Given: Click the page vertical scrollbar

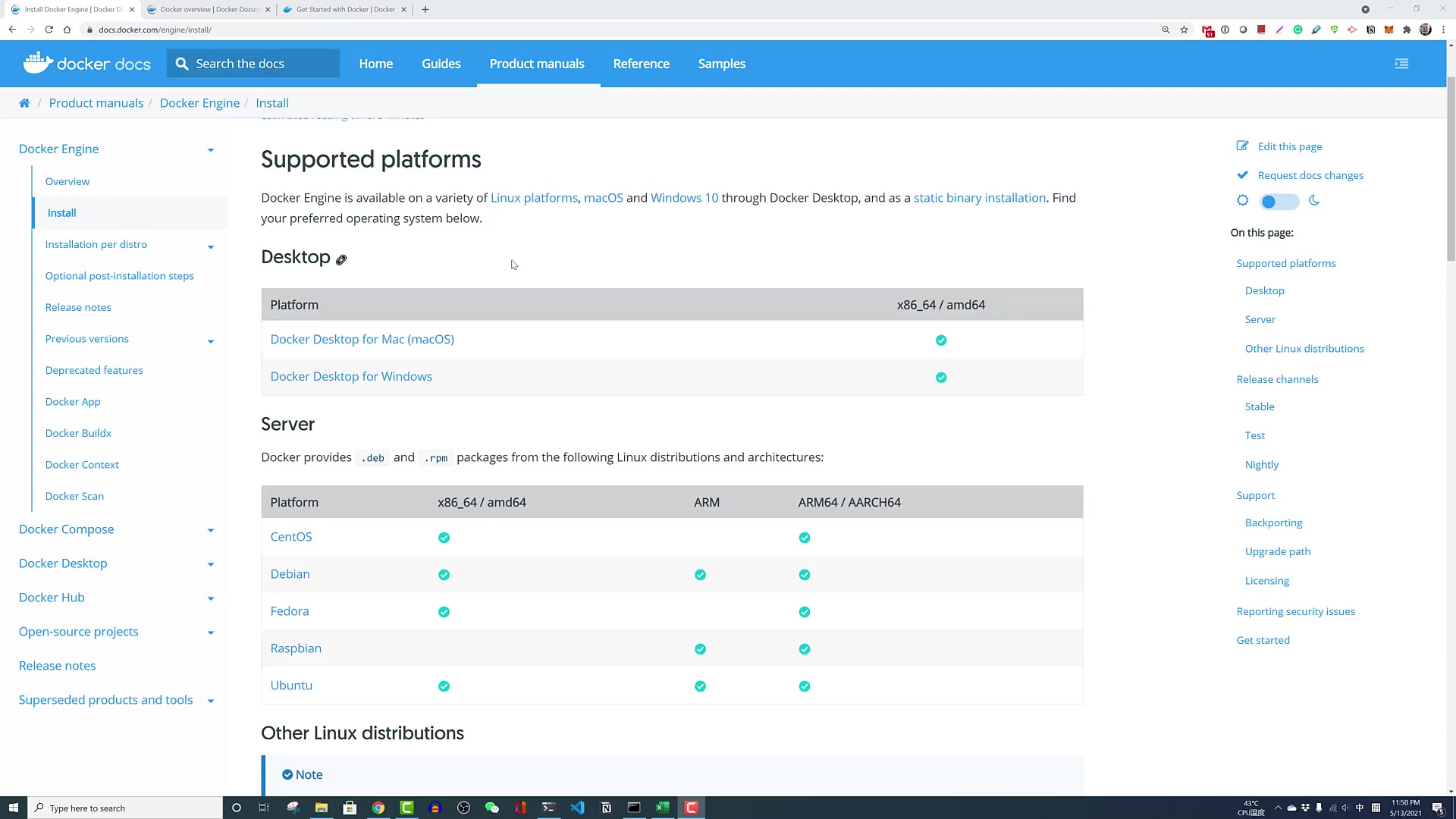Looking at the screenshot, I should click(1450, 167).
